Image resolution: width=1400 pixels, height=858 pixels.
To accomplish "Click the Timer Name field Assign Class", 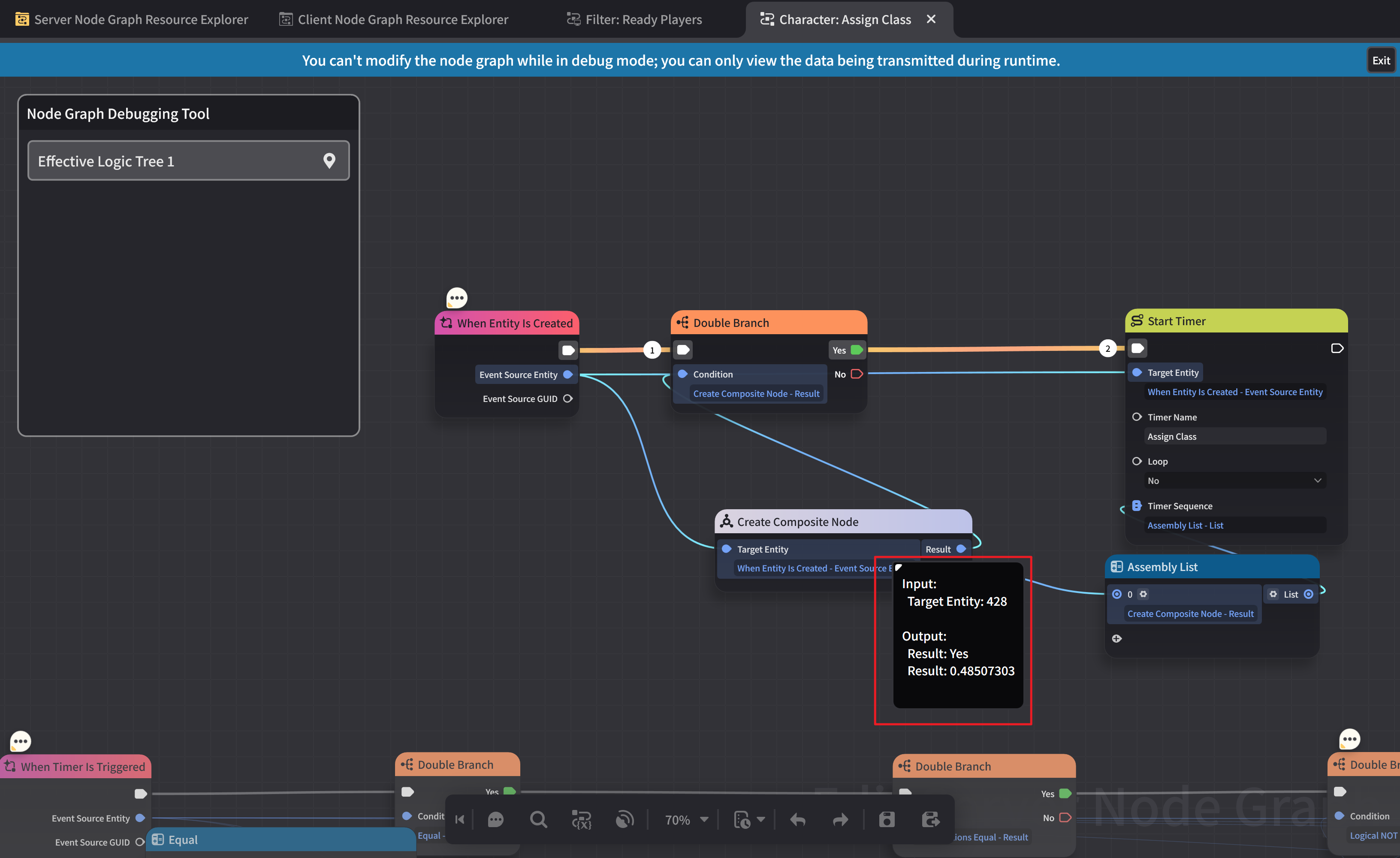I will (1235, 436).
